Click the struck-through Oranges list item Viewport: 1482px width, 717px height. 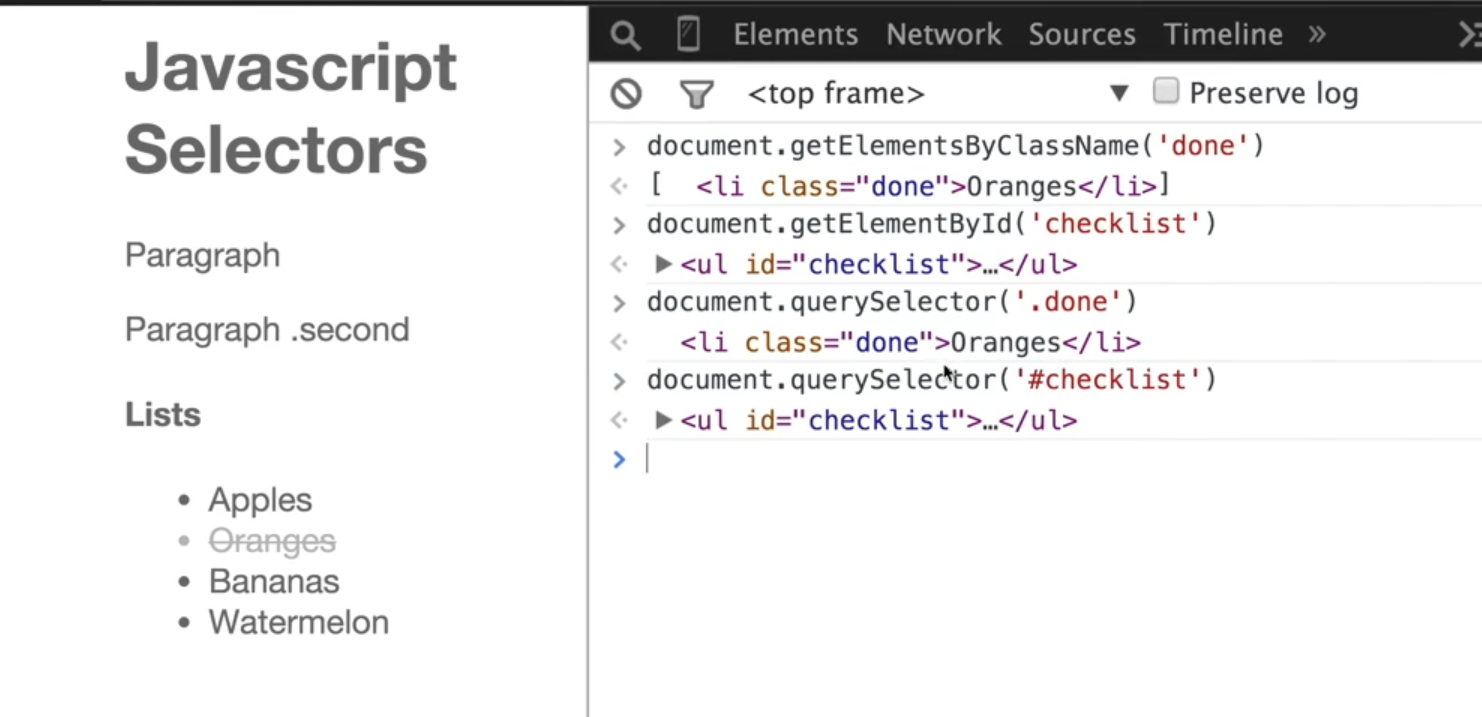point(272,541)
